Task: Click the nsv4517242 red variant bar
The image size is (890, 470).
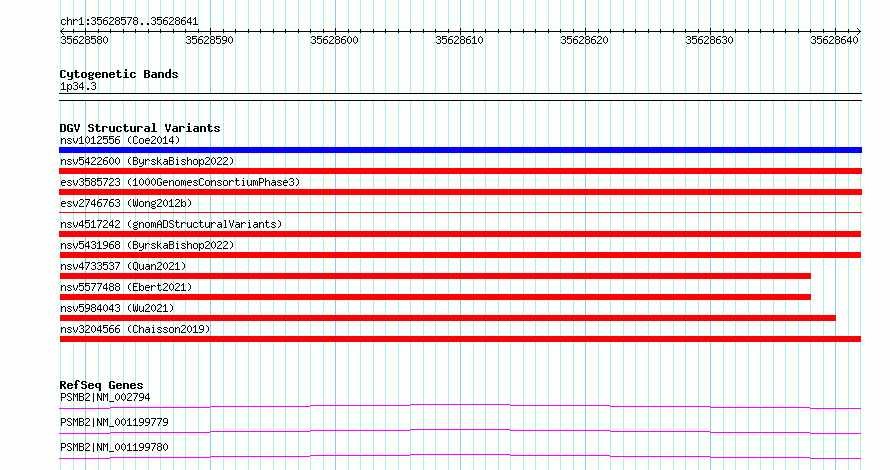Action: pyautogui.click(x=460, y=234)
